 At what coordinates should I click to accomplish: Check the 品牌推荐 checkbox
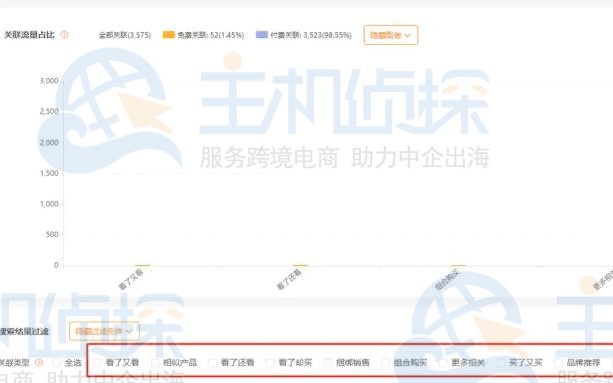coord(559,363)
